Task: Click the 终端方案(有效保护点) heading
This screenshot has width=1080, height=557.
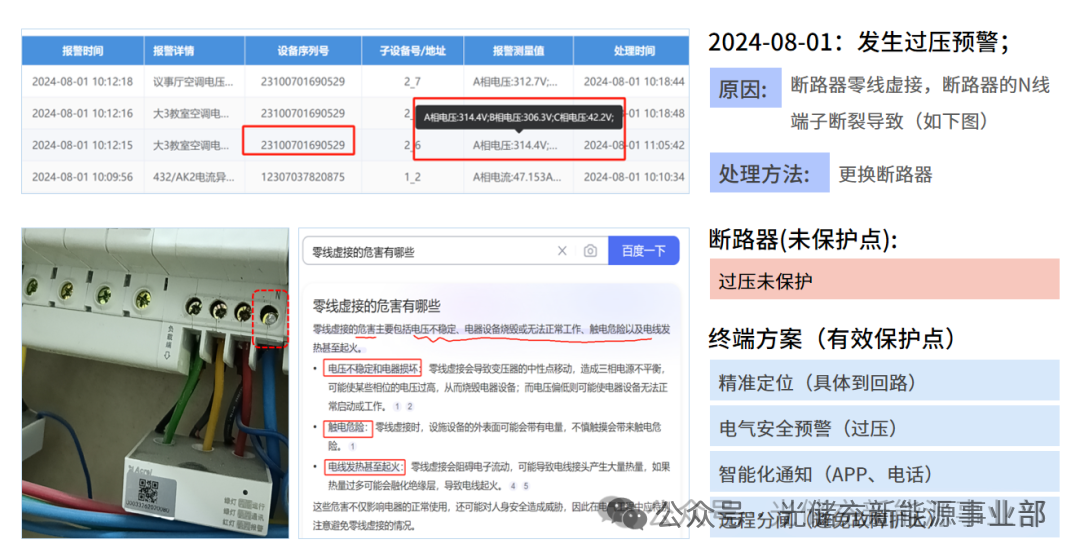Action: (x=833, y=338)
